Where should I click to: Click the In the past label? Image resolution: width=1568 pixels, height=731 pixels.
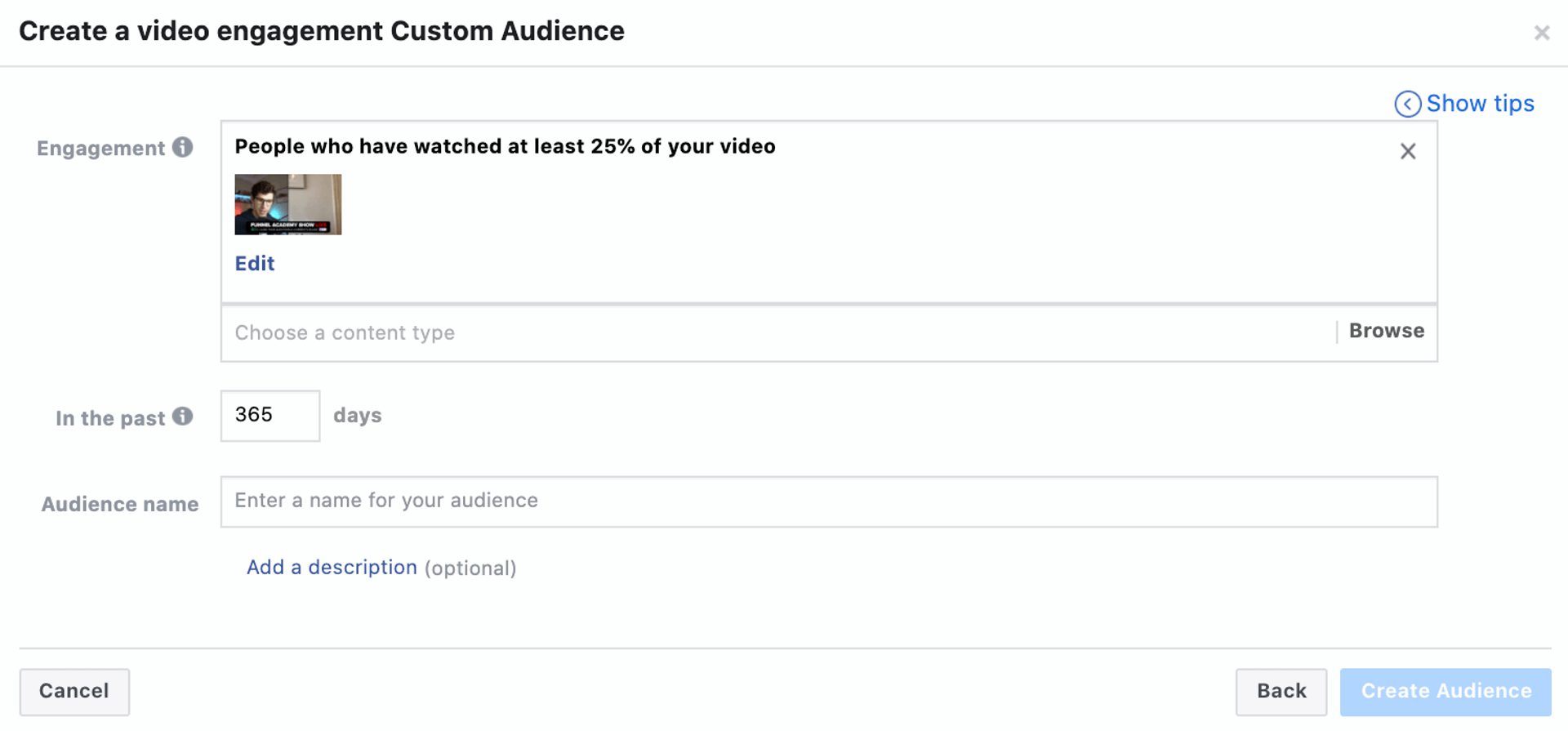(x=110, y=418)
